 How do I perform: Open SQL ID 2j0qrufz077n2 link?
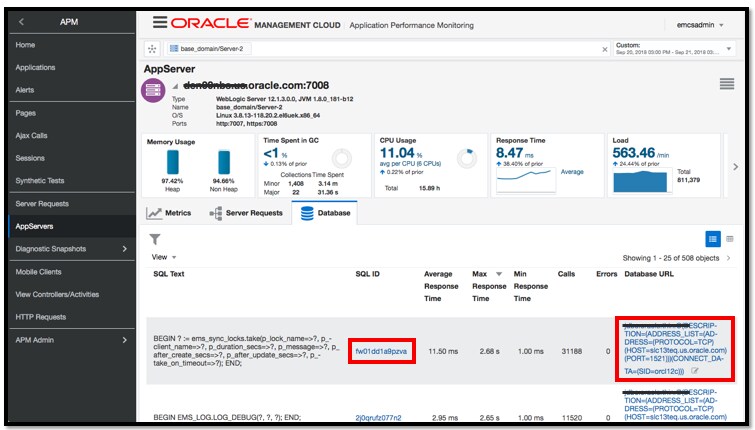click(x=378, y=417)
